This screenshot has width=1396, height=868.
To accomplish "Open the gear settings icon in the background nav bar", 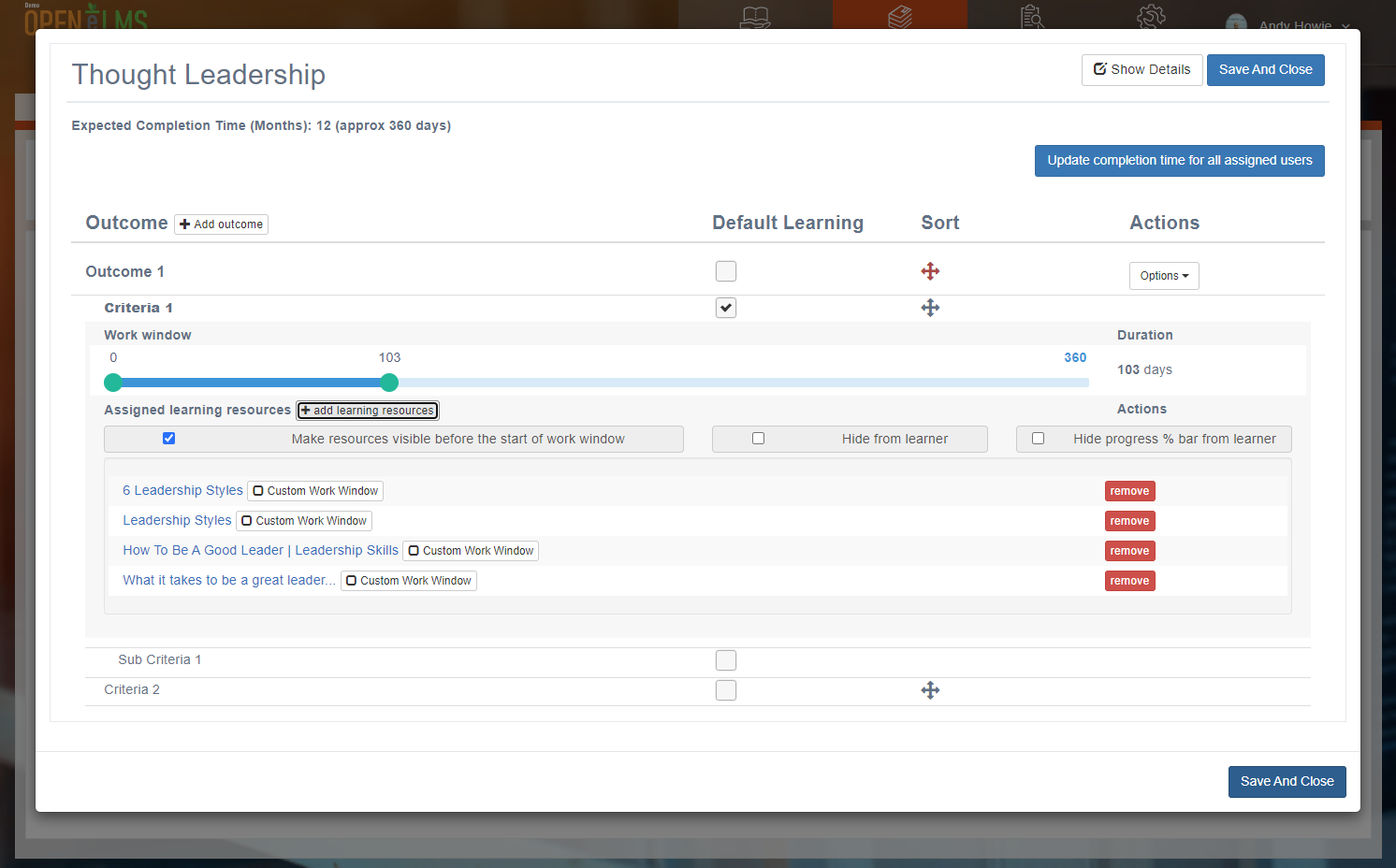I will (1151, 17).
